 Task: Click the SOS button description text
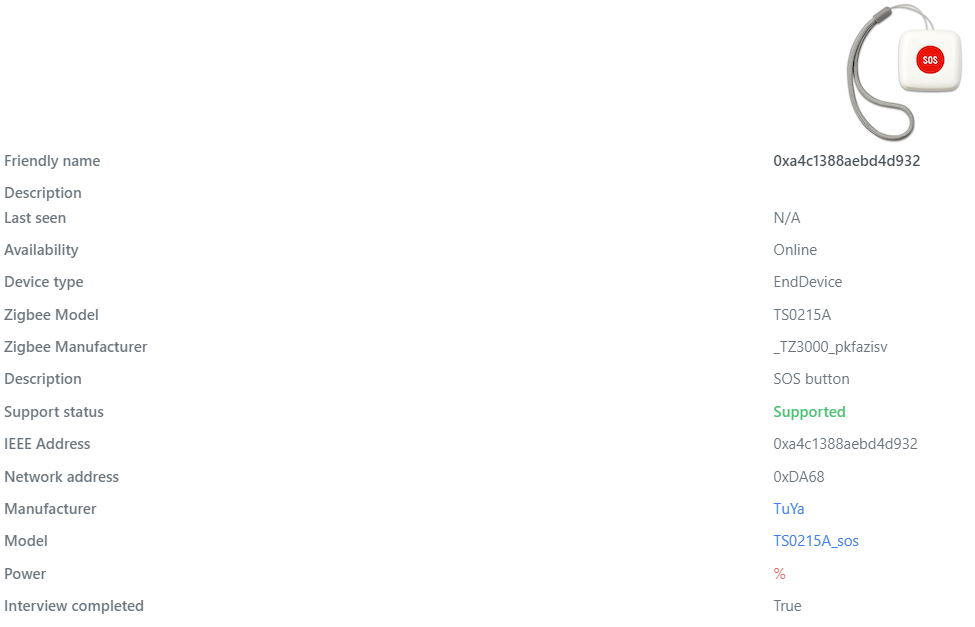pos(811,378)
